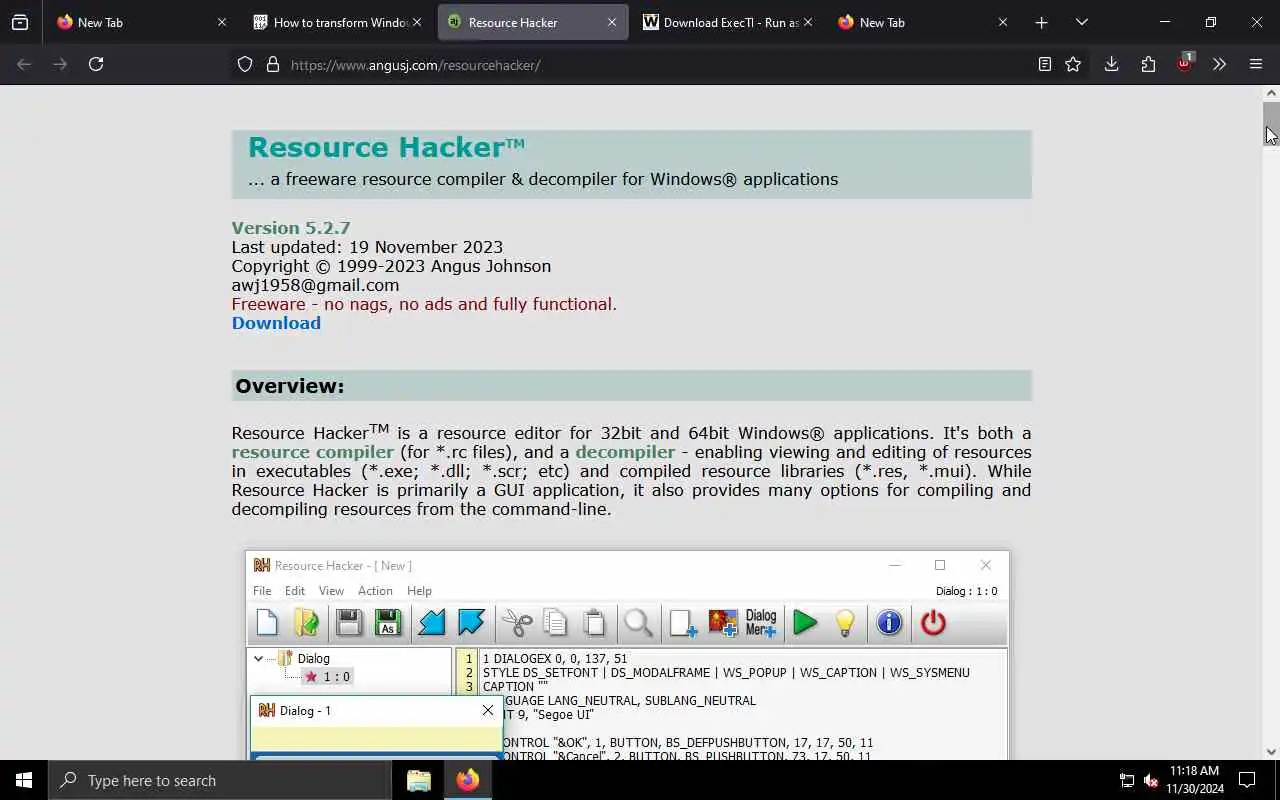Click the View menu in screenshot
This screenshot has height=800, width=1280.
tap(331, 591)
